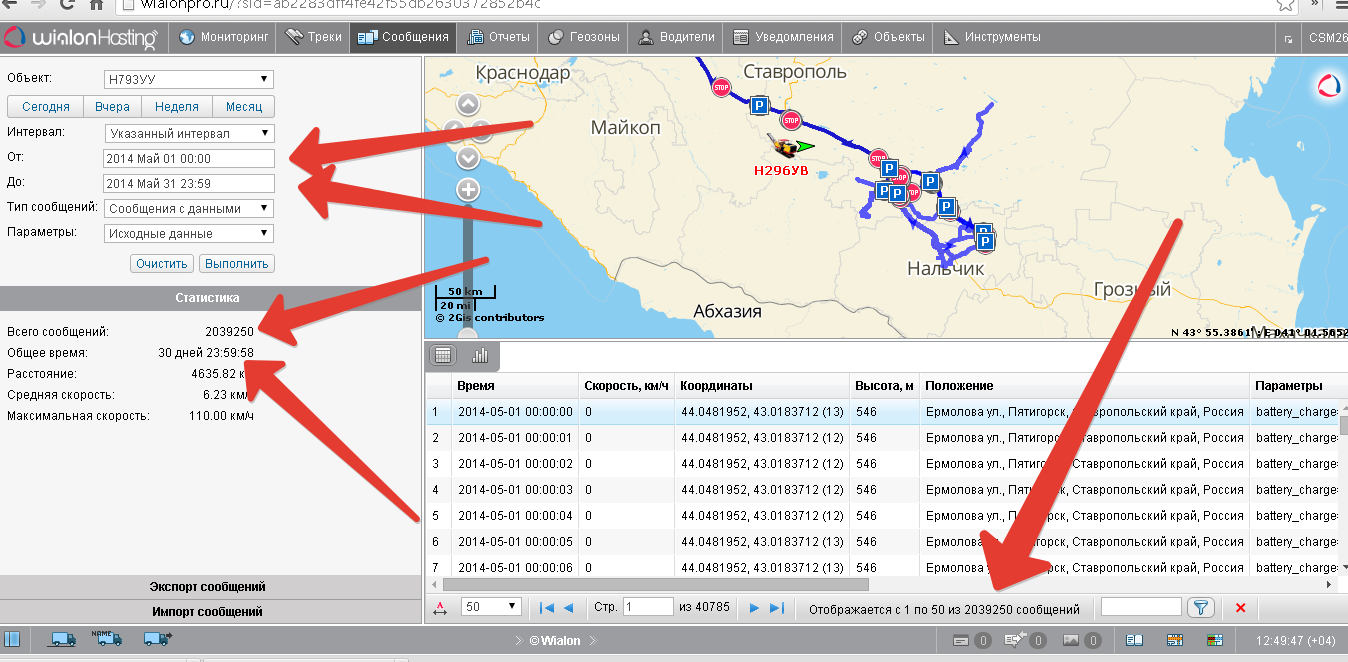Select the Неделя interval button

click(176, 107)
